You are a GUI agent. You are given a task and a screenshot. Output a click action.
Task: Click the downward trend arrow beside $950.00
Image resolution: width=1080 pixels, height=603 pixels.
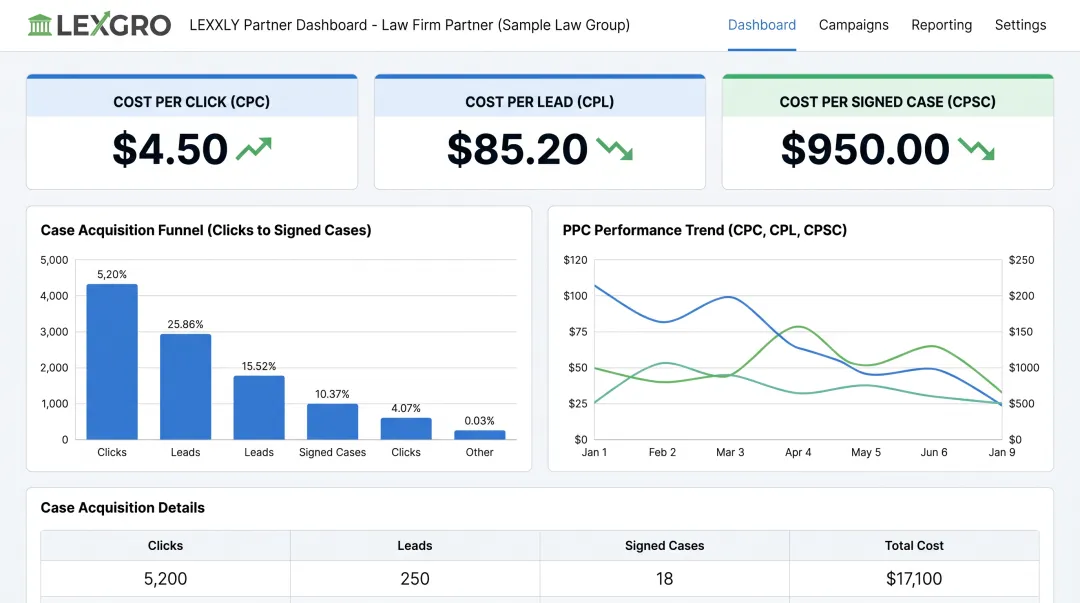(976, 149)
